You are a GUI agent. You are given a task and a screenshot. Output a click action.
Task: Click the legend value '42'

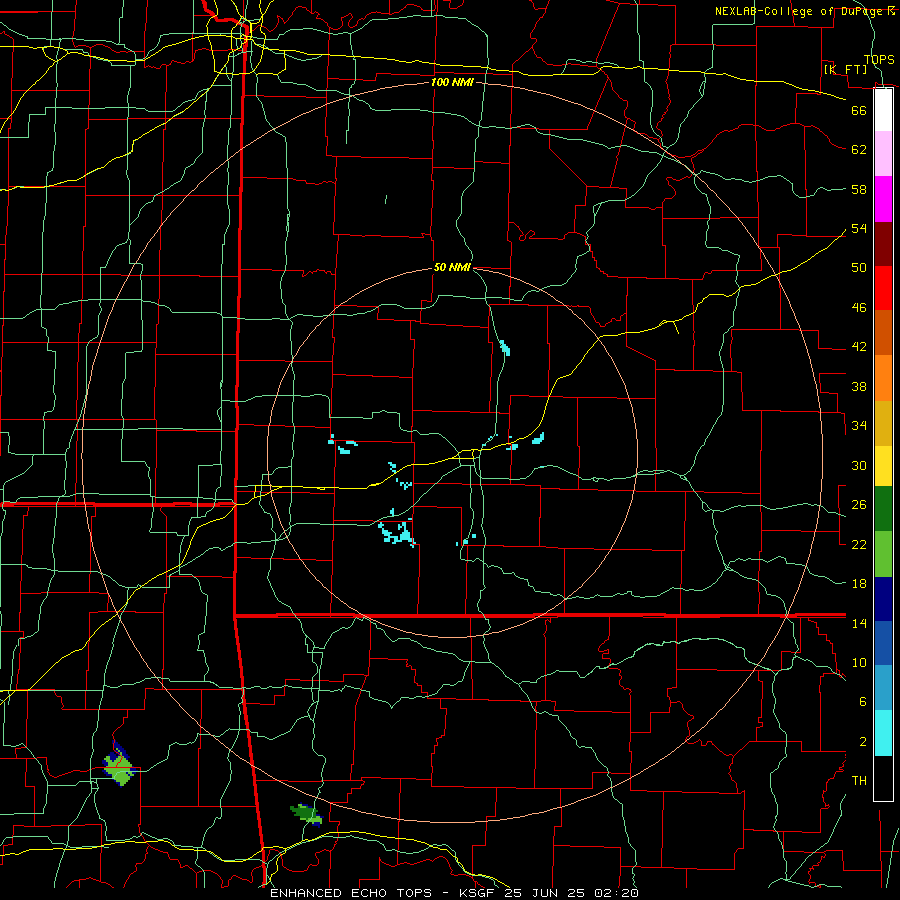pyautogui.click(x=859, y=347)
